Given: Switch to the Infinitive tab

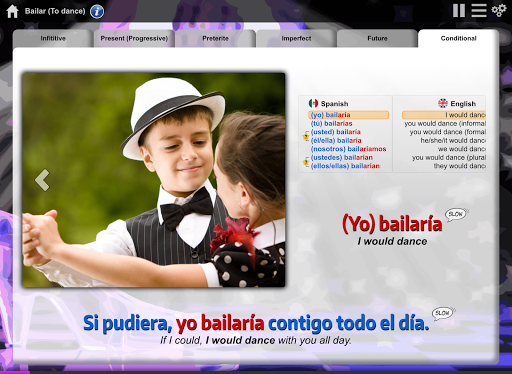Looking at the screenshot, I should pyautogui.click(x=53, y=38).
